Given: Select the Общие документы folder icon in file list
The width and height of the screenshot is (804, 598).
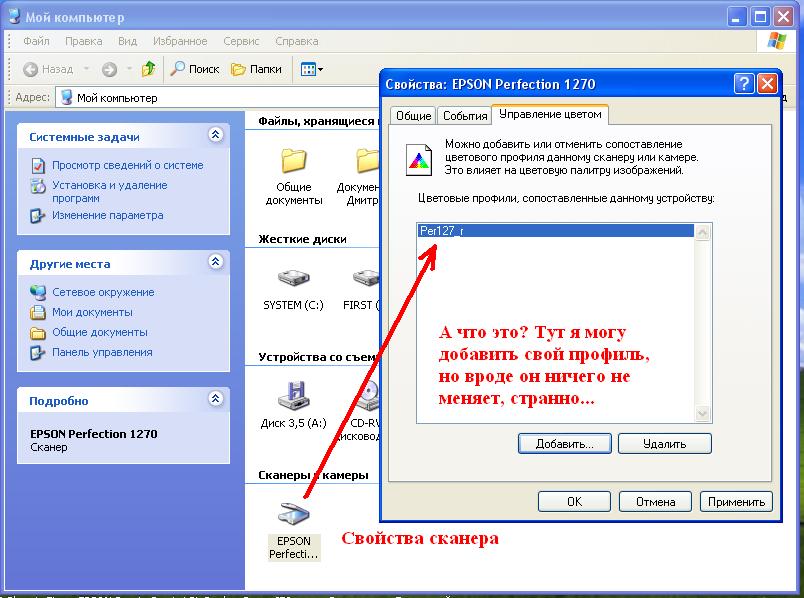Looking at the screenshot, I should 294,161.
